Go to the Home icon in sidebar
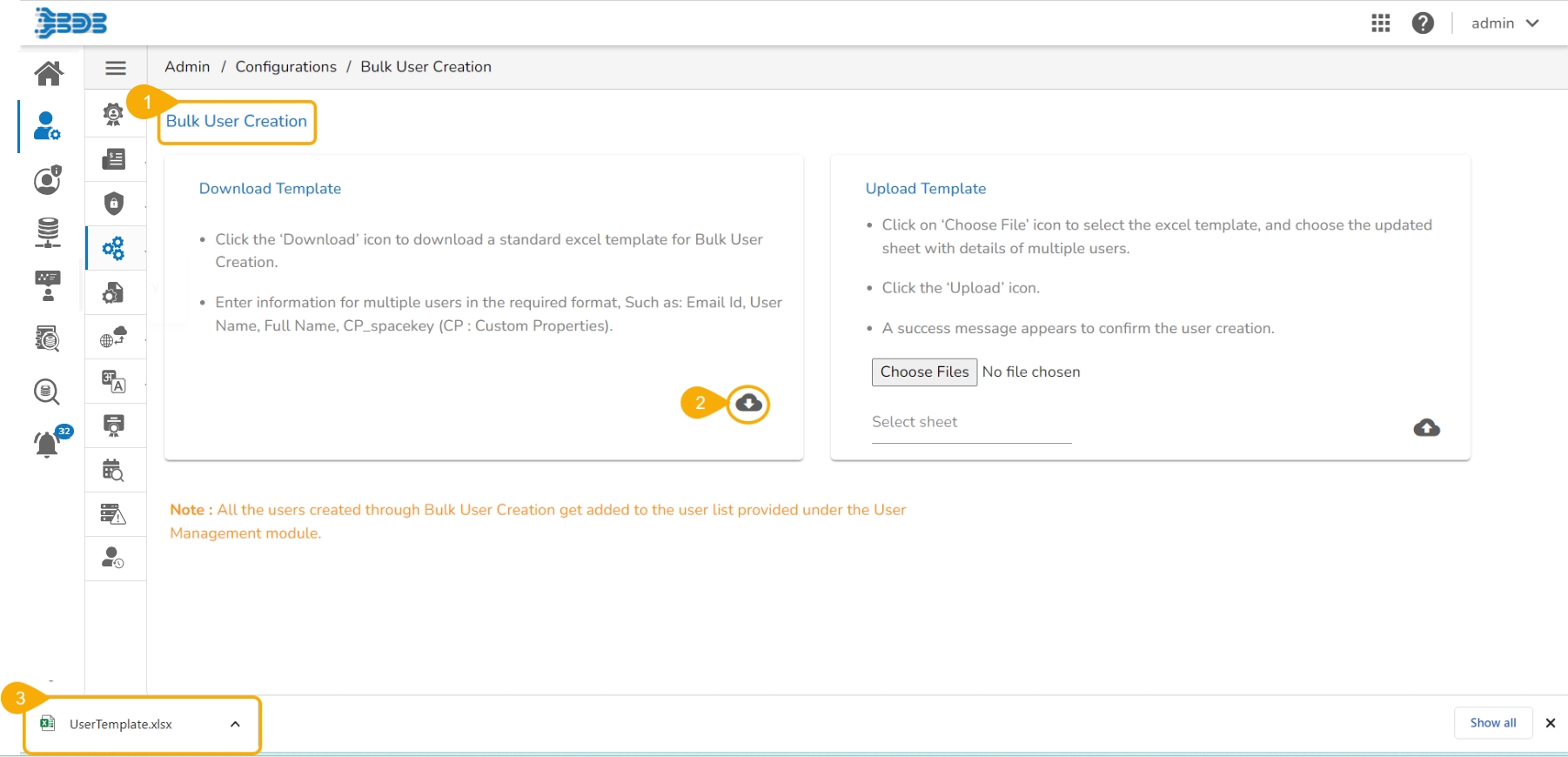This screenshot has width=1568, height=757. pos(49,73)
